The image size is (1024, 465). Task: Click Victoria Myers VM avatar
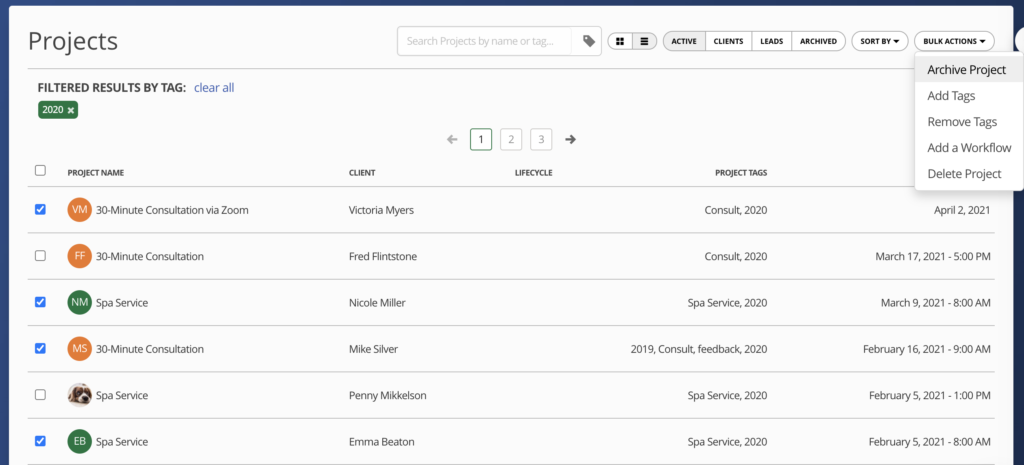click(79, 210)
